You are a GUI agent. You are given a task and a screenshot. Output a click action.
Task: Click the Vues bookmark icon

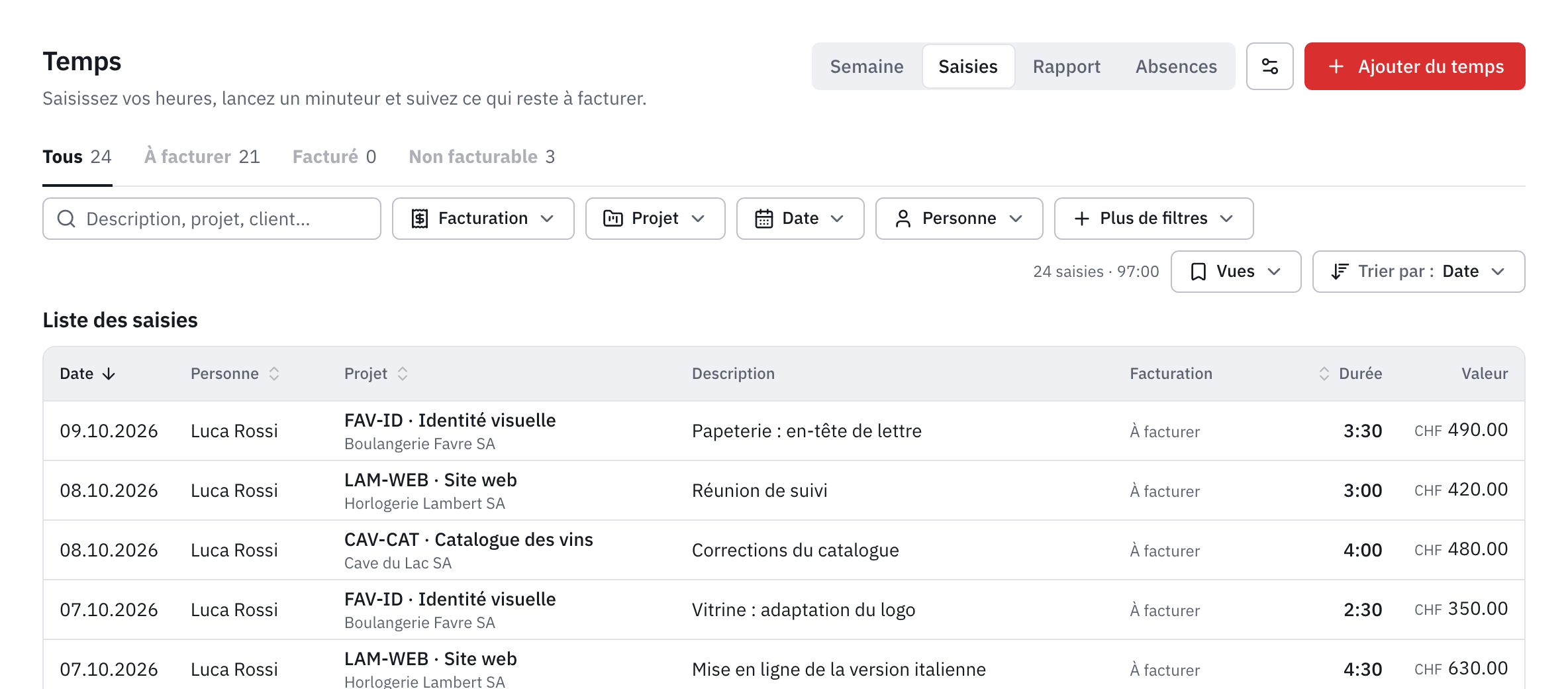click(1199, 272)
